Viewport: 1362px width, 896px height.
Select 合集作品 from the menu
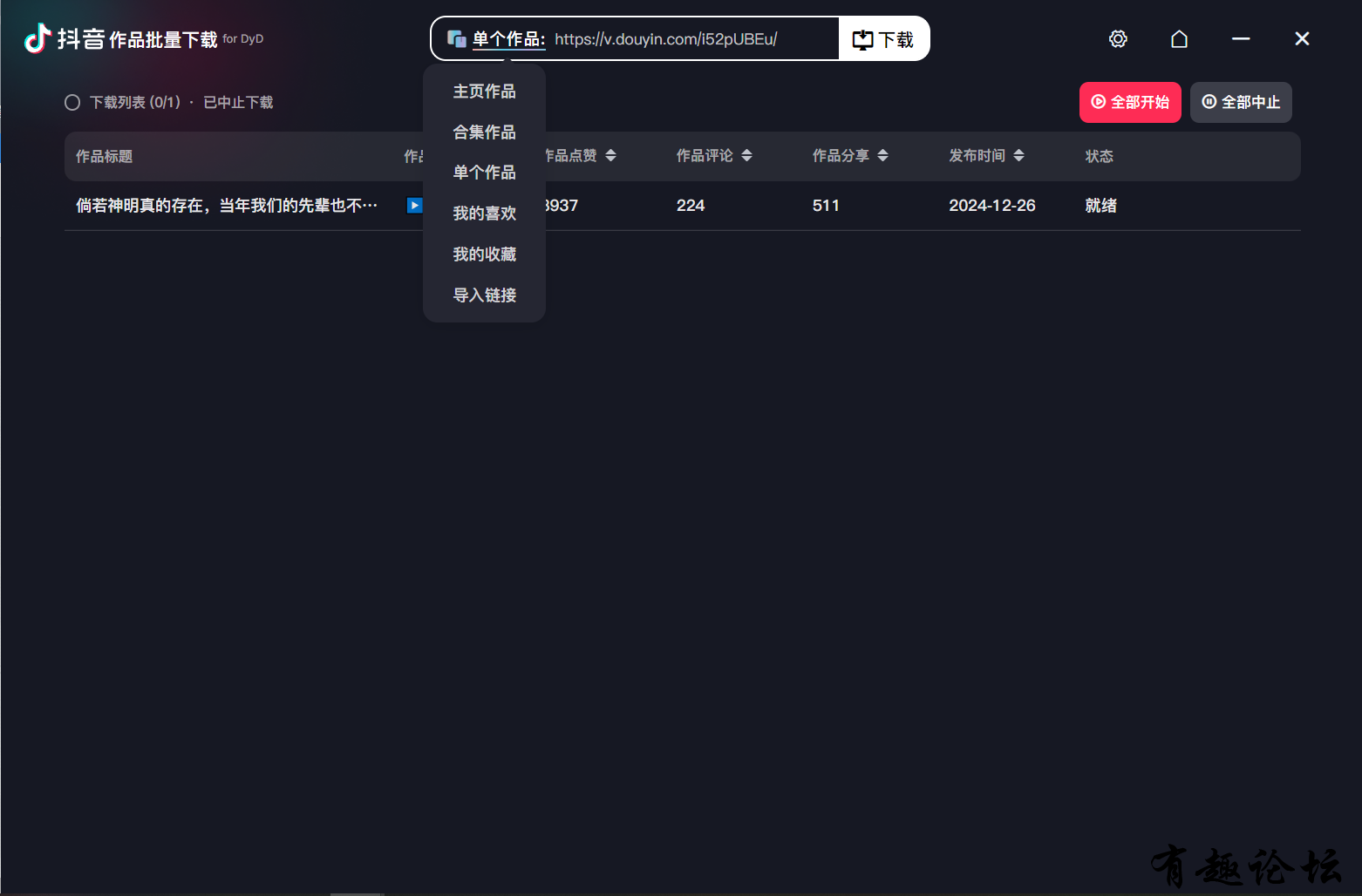(484, 132)
